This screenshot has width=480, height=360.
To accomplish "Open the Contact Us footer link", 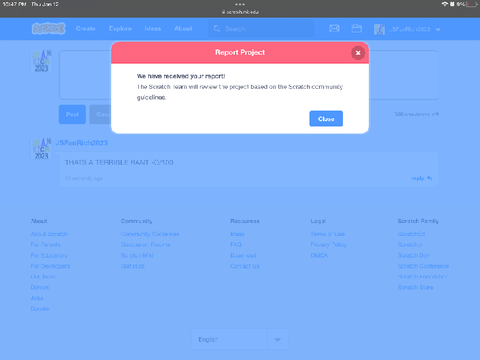I will pyautogui.click(x=245, y=266).
